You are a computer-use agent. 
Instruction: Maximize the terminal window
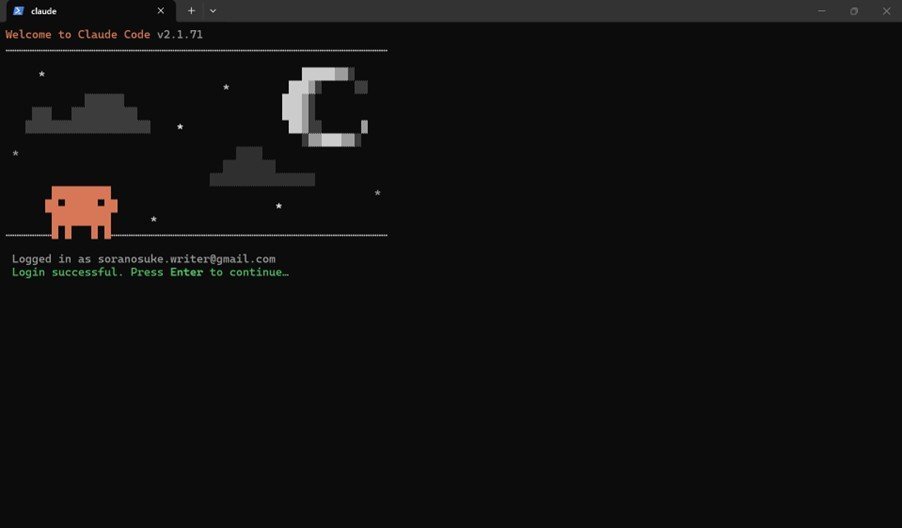[854, 11]
